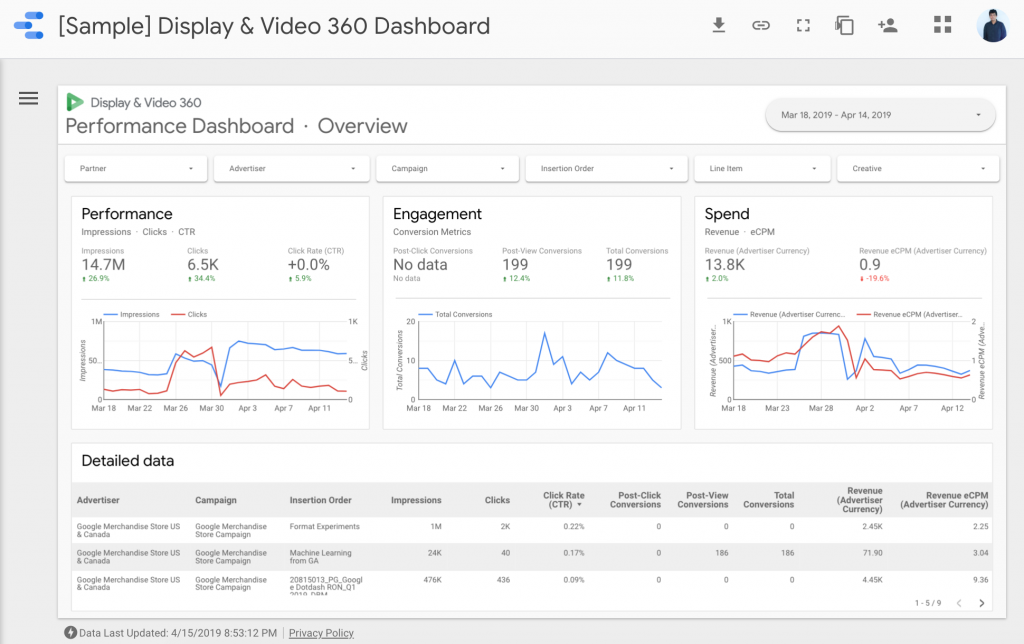1024x644 pixels.
Task: Sort by Revenue eCPM column header
Action: pos(944,500)
